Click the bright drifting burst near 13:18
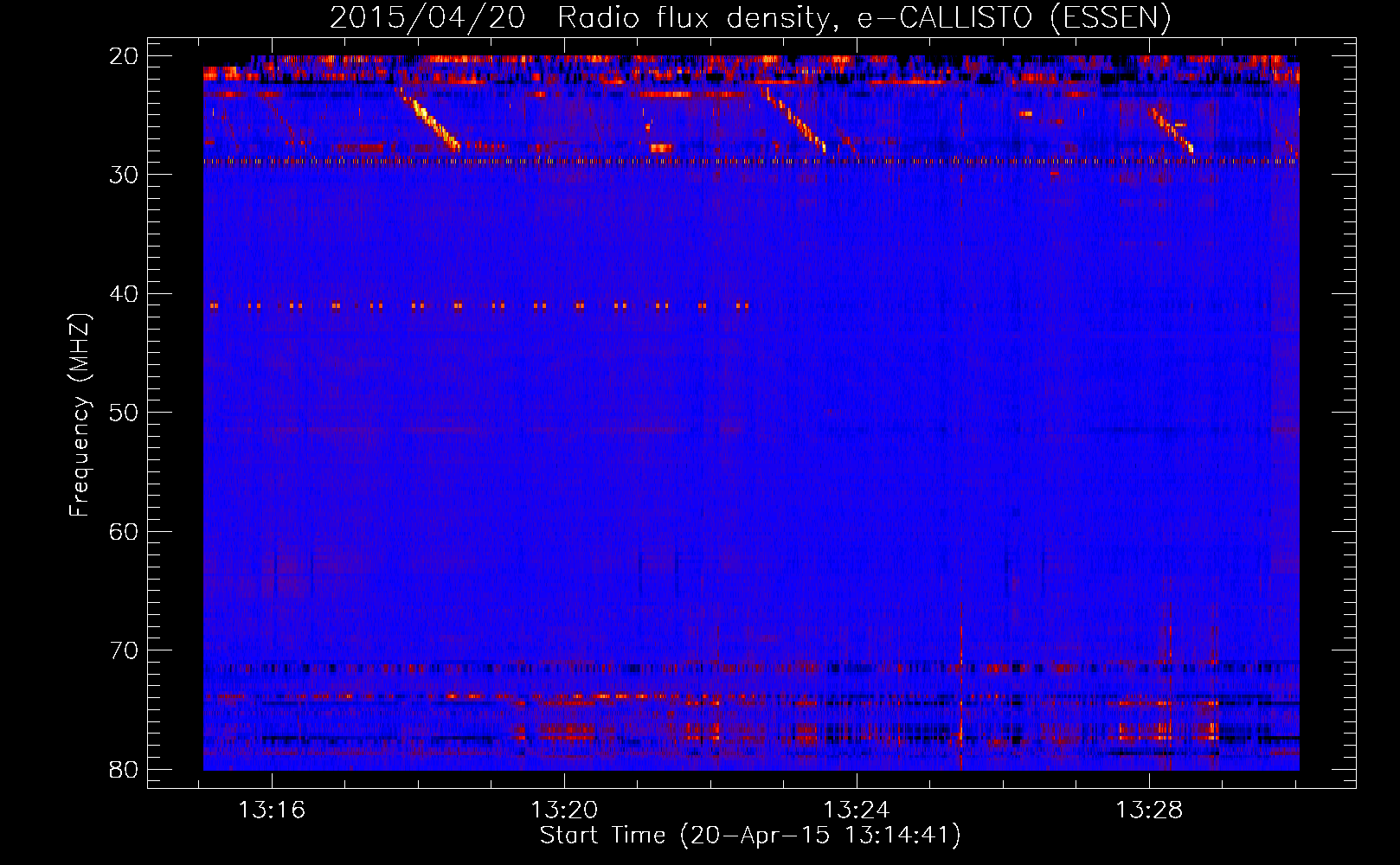The image size is (1400, 865). click(428, 119)
